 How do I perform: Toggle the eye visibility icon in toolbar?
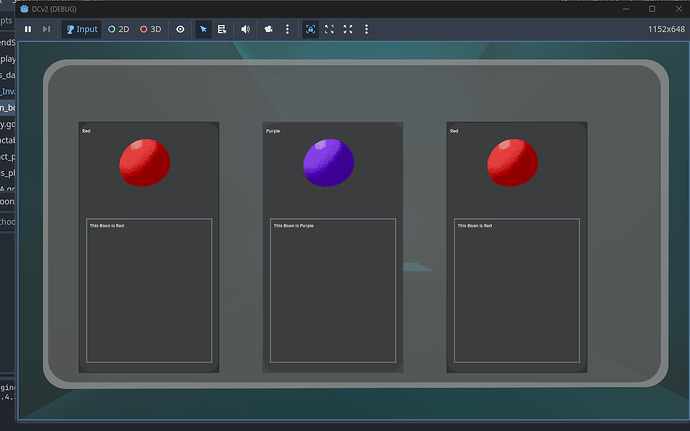(181, 29)
